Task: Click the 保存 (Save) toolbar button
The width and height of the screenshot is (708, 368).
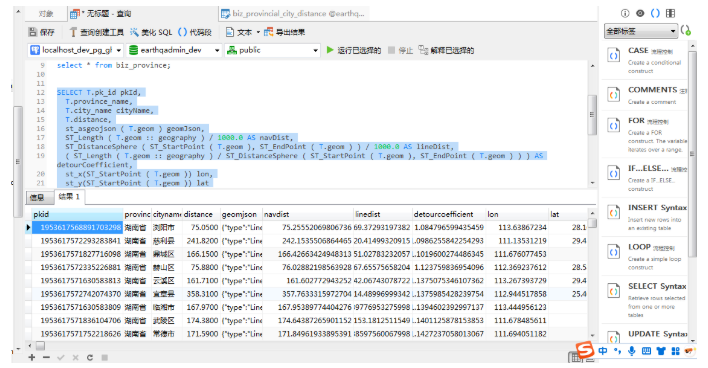Action: pos(41,32)
